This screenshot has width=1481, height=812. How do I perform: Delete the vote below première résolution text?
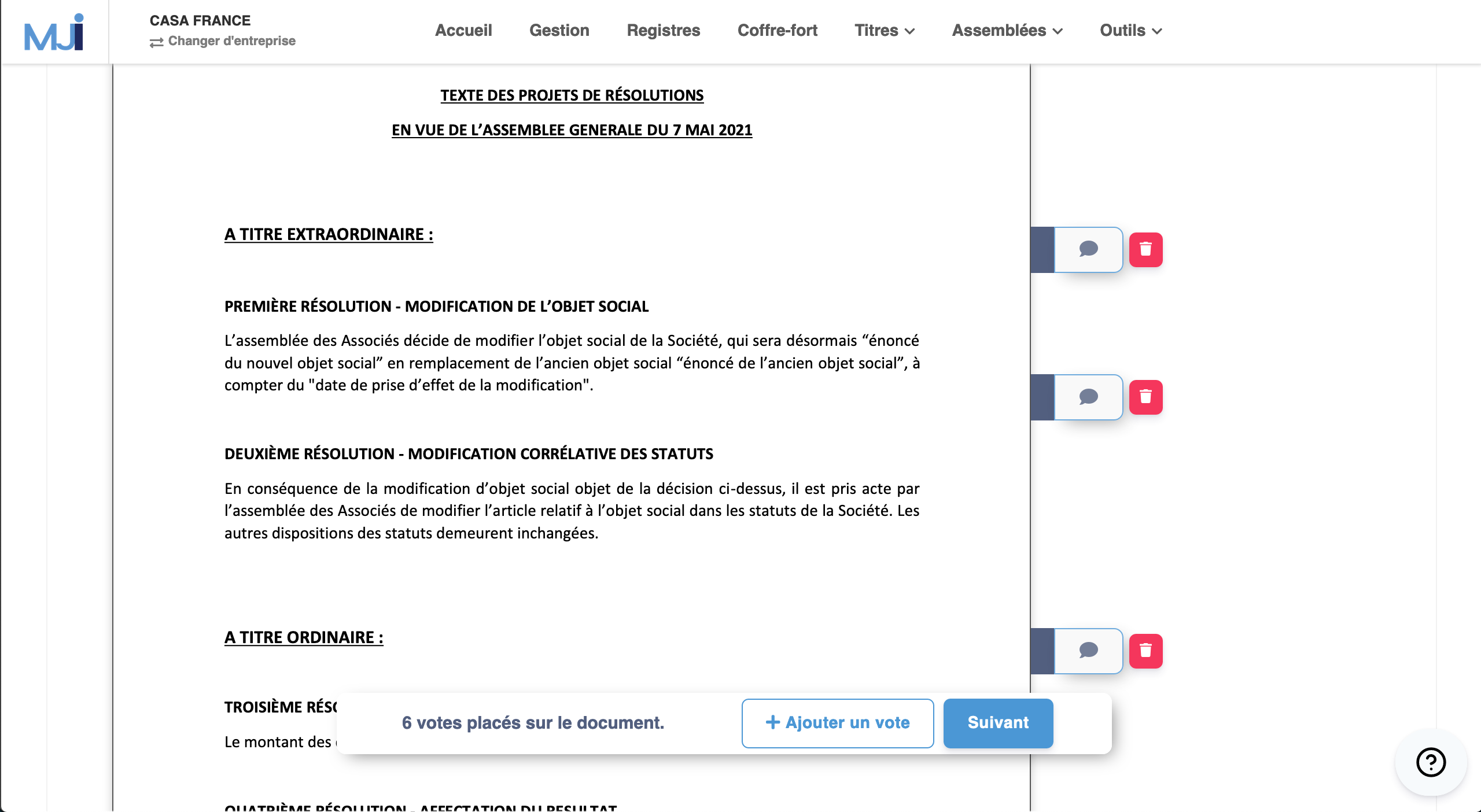coord(1145,397)
